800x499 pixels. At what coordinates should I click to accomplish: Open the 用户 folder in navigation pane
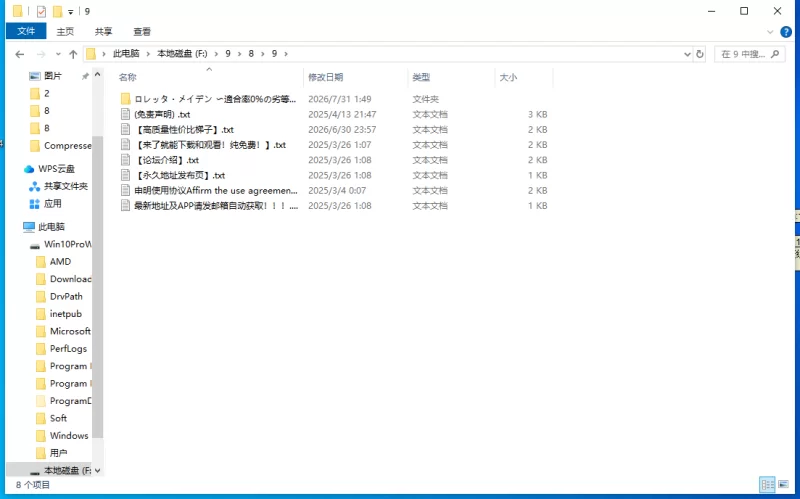[58, 453]
